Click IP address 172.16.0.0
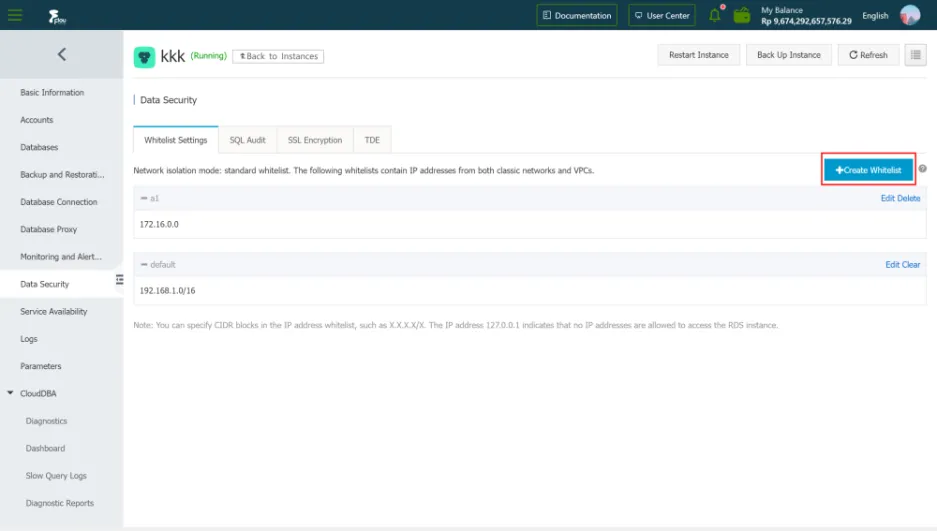This screenshot has width=937, height=531. (159, 225)
